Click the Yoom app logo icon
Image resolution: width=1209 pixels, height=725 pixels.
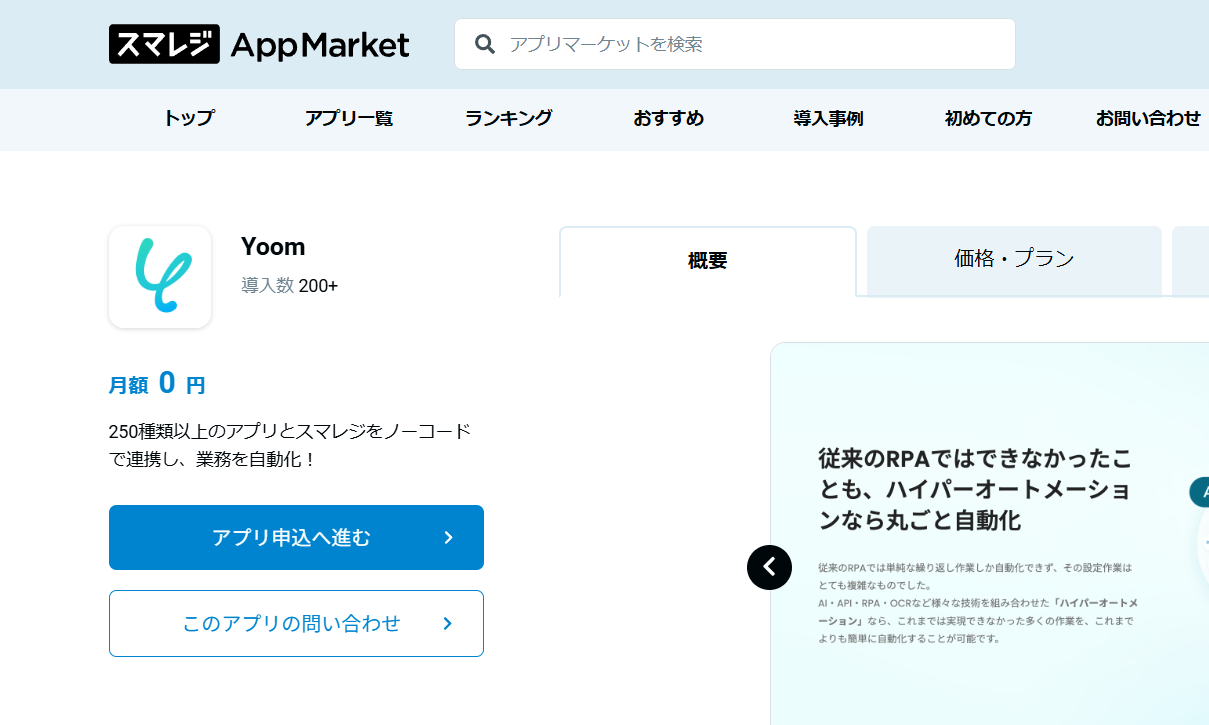tap(160, 277)
